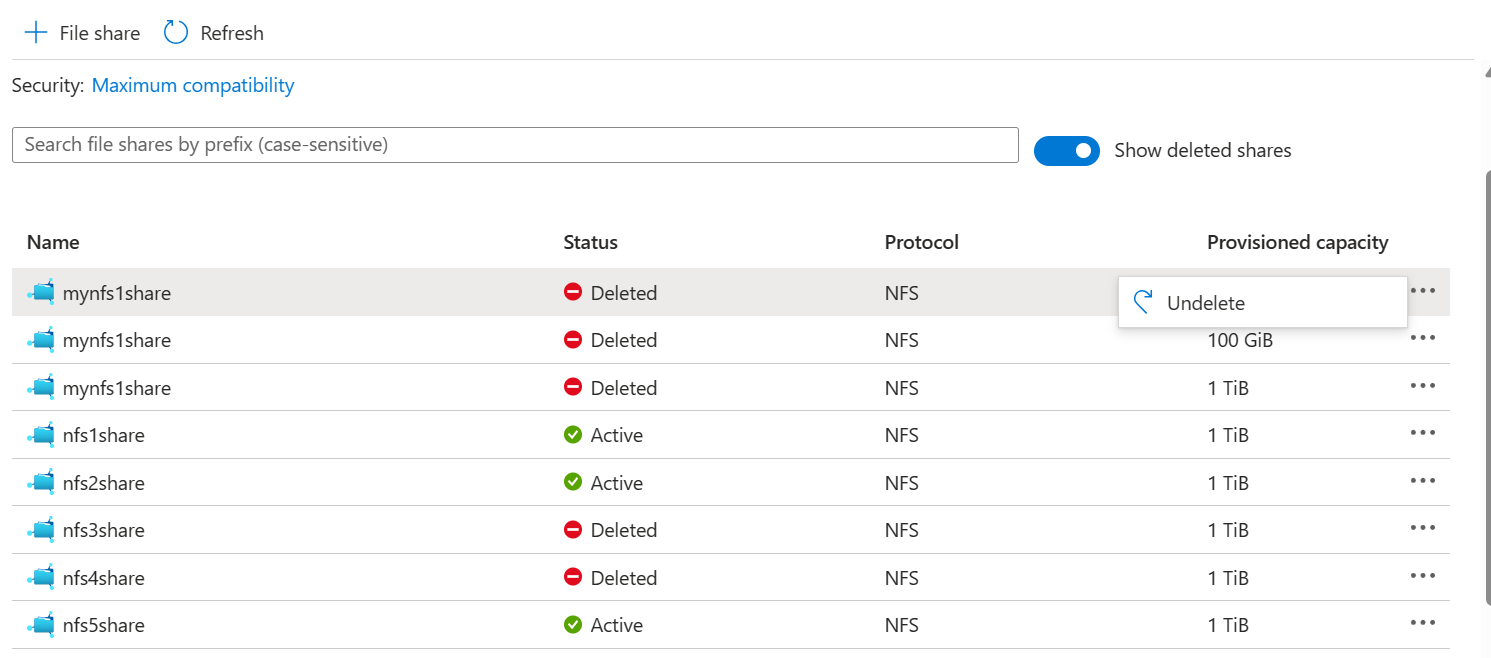Image resolution: width=1491 pixels, height=658 pixels.
Task: Click the file share icon beside nfs1share
Action: [42, 435]
